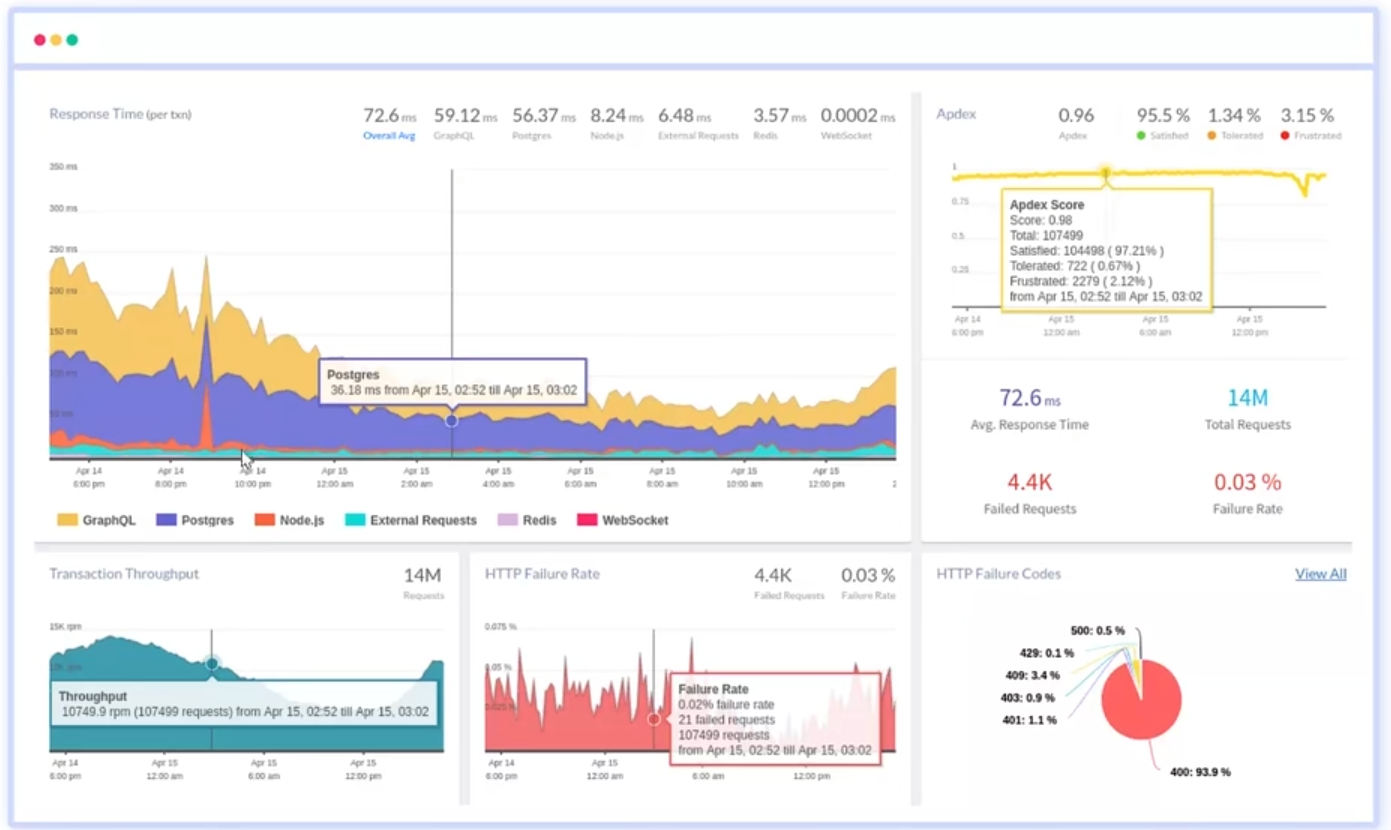Click the 0.96 Apdex score value
Image resolution: width=1391 pixels, height=830 pixels.
coord(1076,116)
